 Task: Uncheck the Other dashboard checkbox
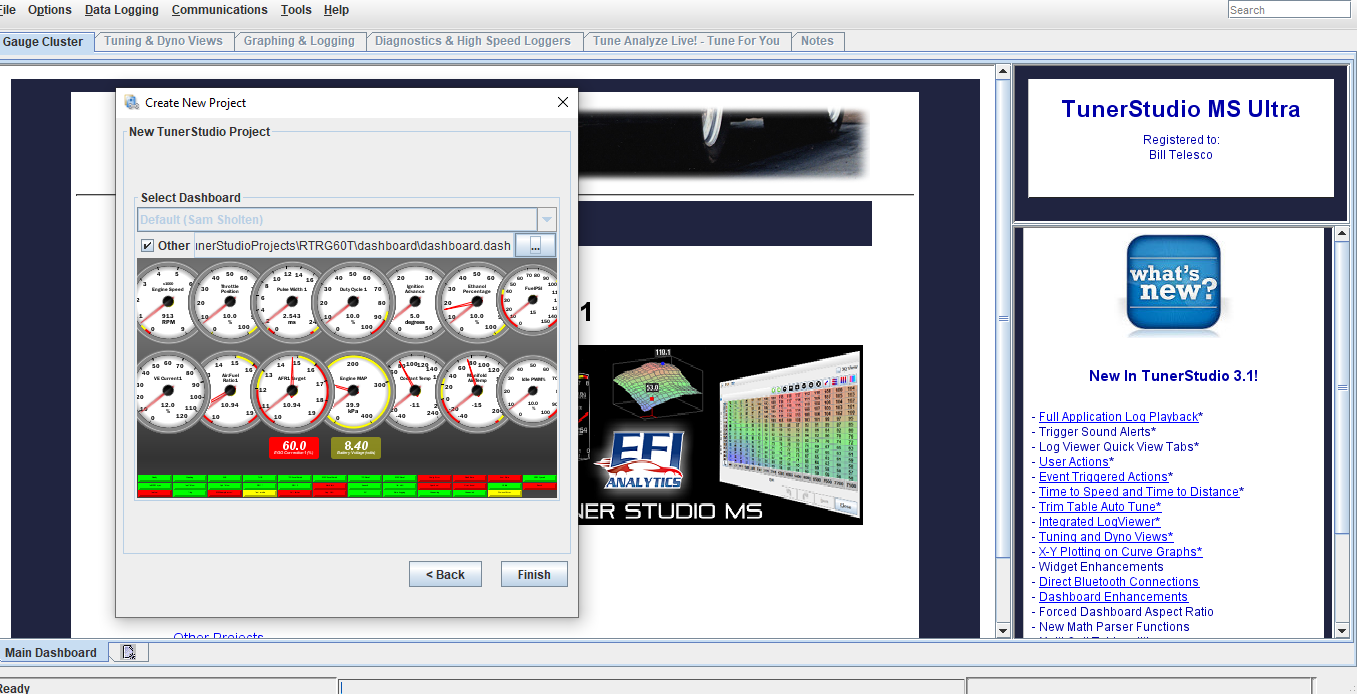148,245
